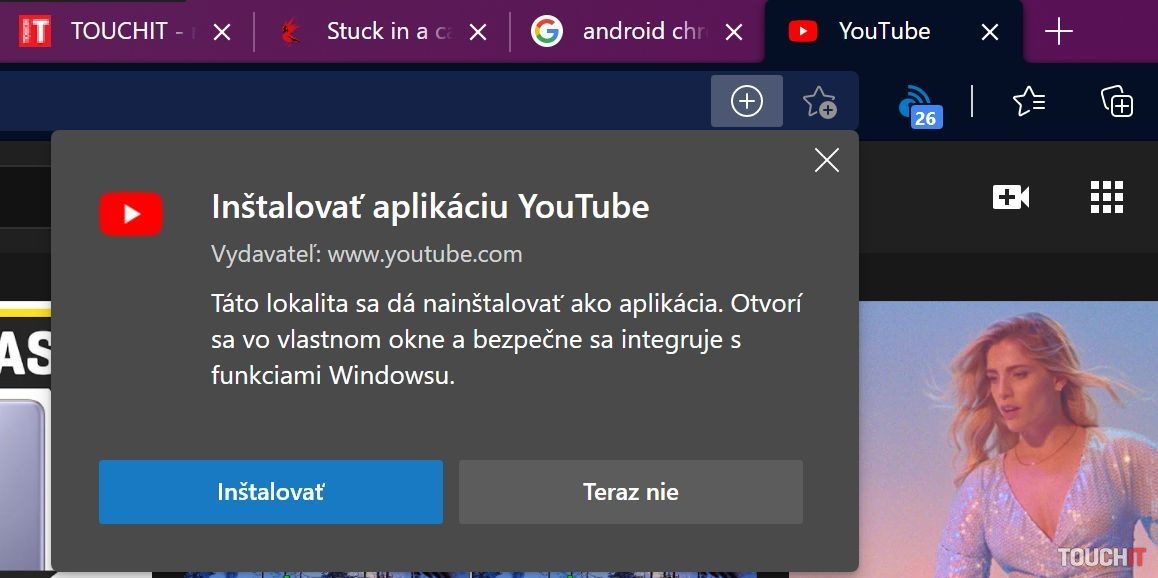
Task: Click the YouTube logo in dialog
Action: 131,214
